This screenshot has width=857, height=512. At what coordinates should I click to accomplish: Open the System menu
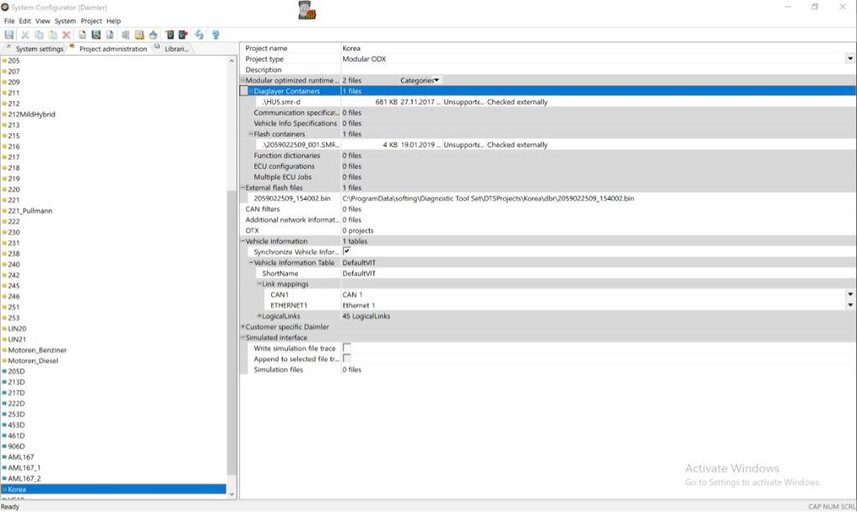click(x=65, y=20)
